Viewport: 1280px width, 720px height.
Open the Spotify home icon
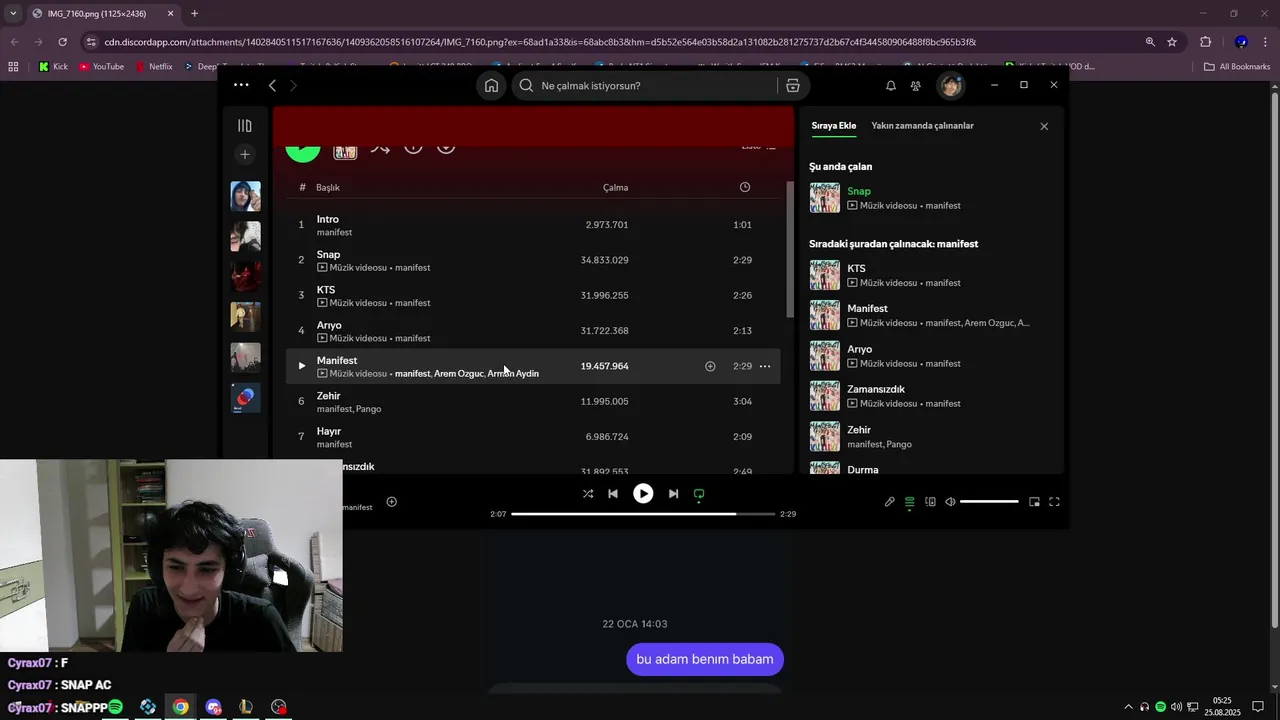click(491, 86)
